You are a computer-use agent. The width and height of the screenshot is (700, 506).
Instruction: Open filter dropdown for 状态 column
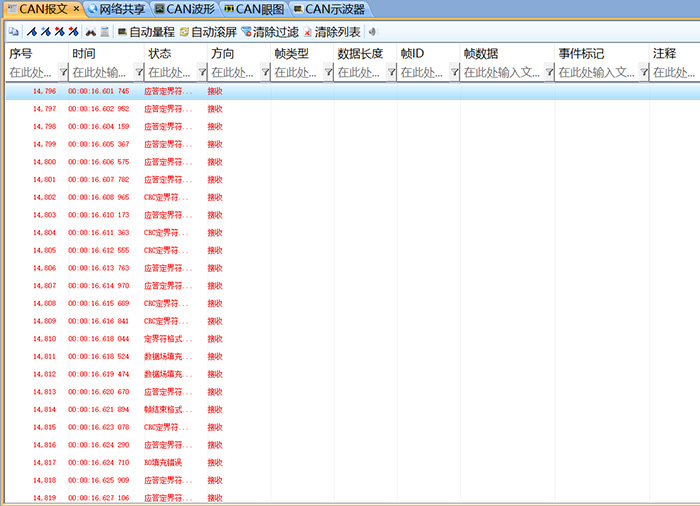202,73
